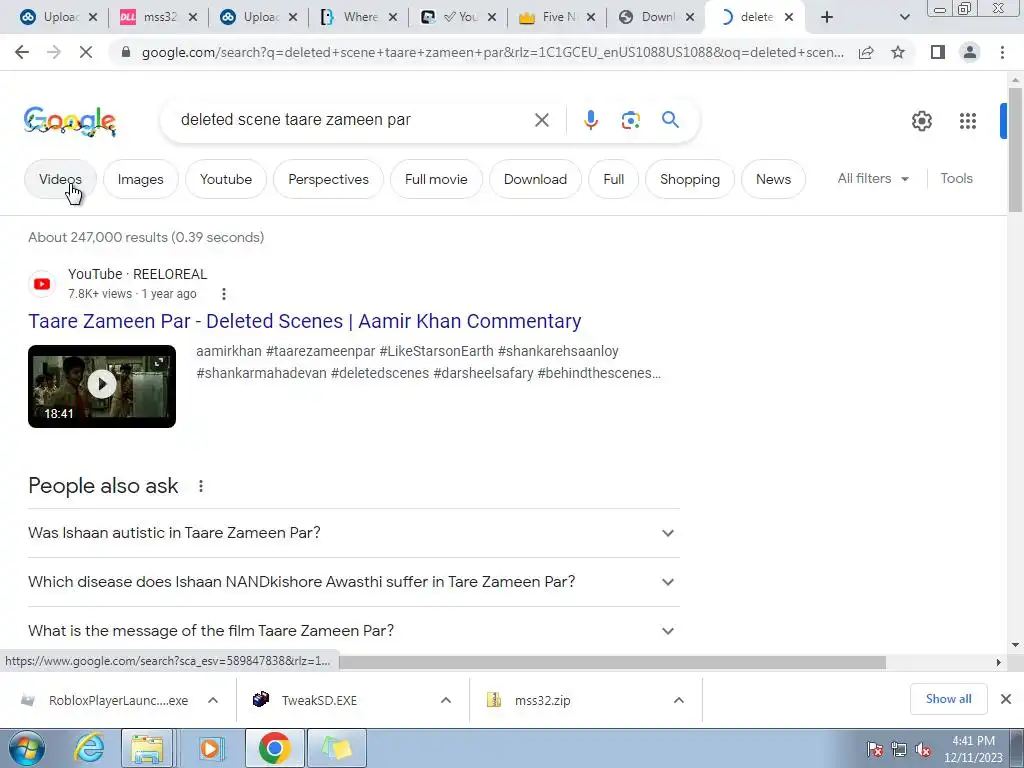1024x768 pixels.
Task: Open the side panel icon
Action: [938, 52]
